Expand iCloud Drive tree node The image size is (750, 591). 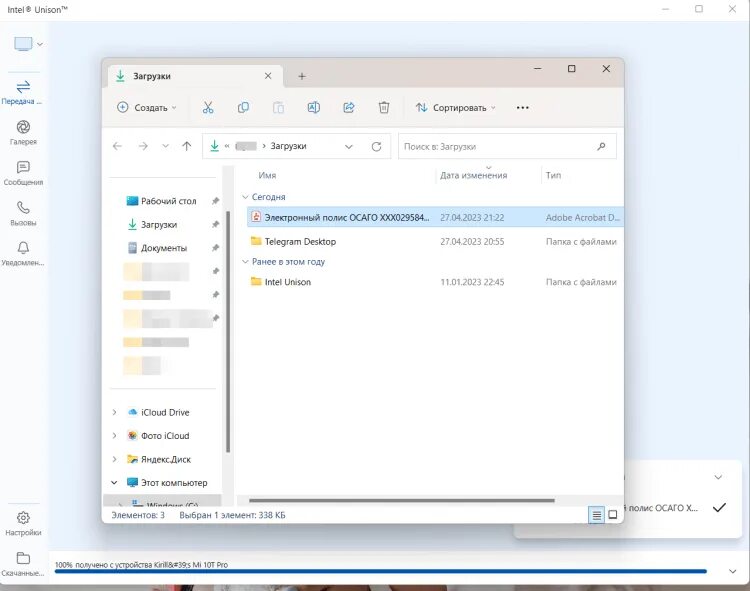(114, 412)
